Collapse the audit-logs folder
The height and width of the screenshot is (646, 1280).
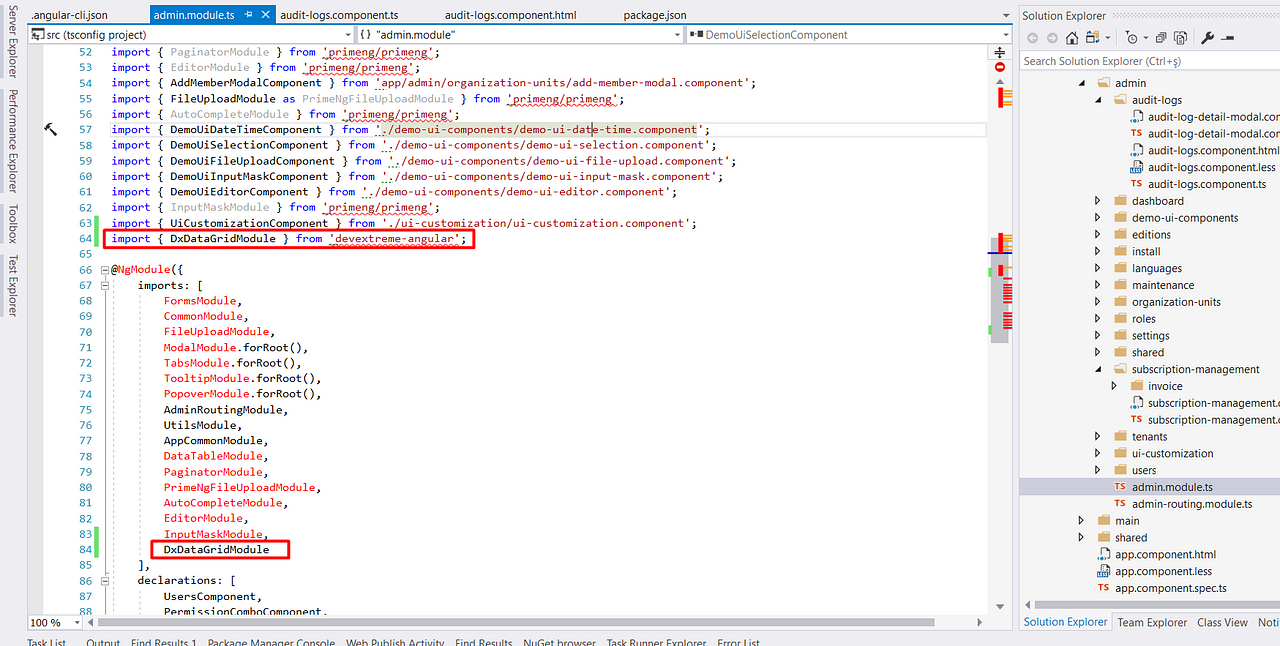(x=1098, y=100)
